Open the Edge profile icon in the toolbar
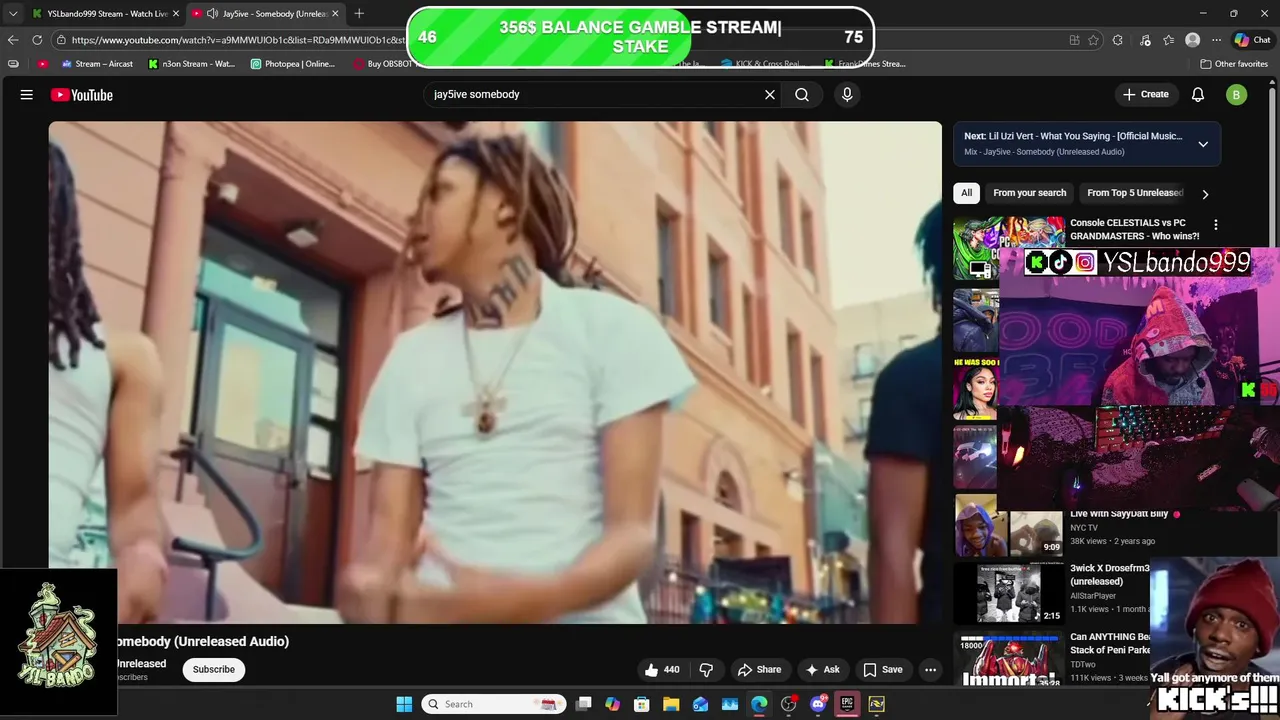This screenshot has height=720, width=1280. click(x=1192, y=40)
